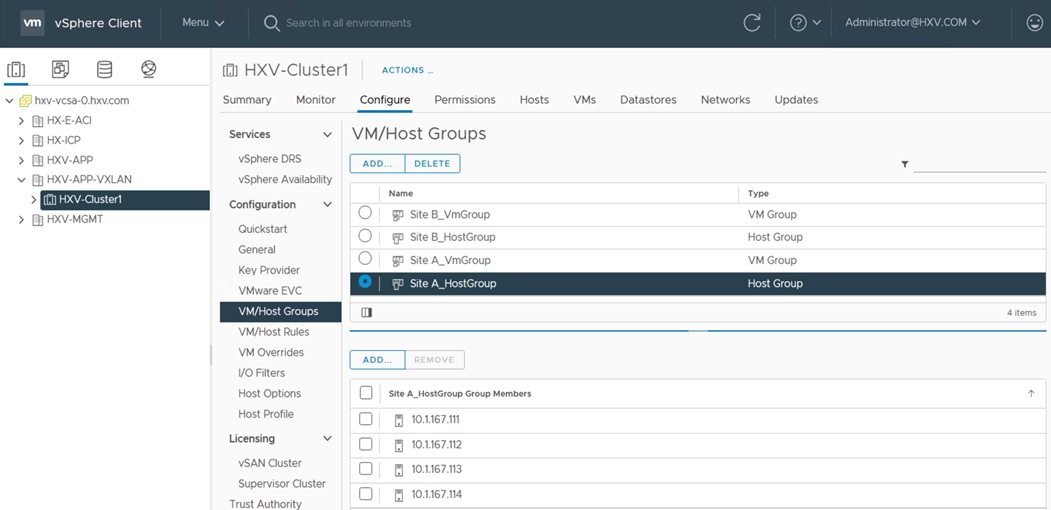
Task: Sort by Site A_HostGroup Group Members column header
Action: [x=460, y=394]
